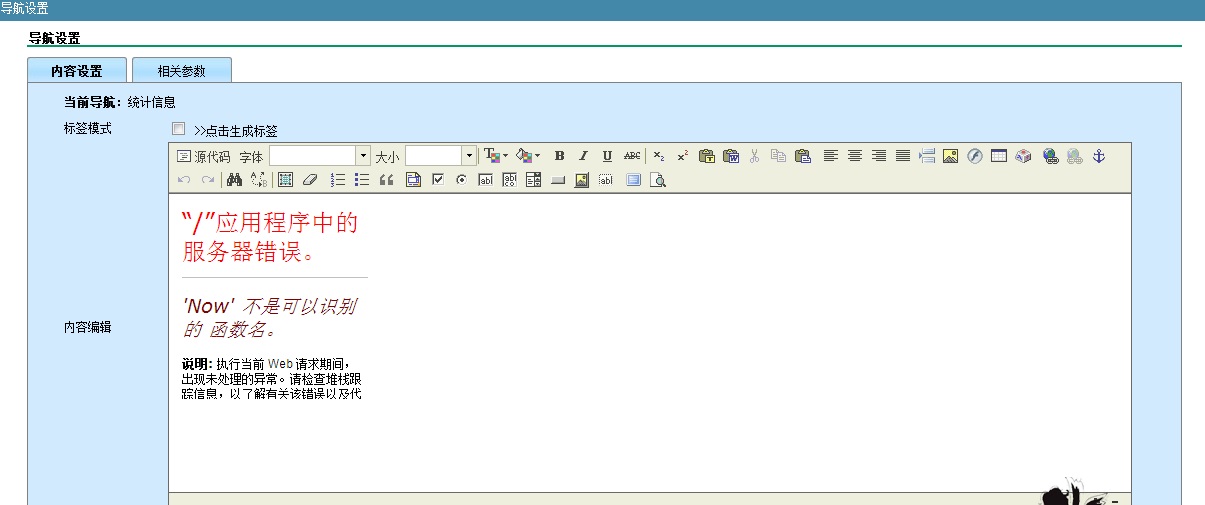Insert Flash using the Flash icon

pos(974,156)
